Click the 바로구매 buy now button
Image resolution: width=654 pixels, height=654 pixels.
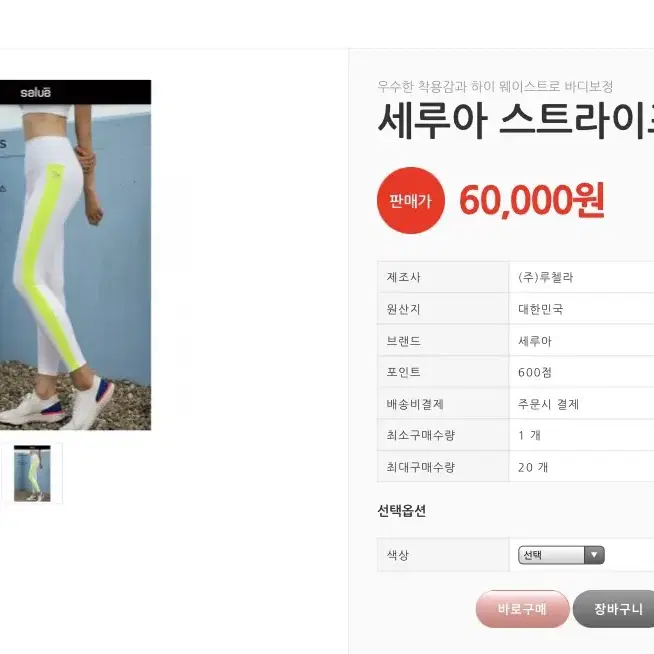click(522, 609)
